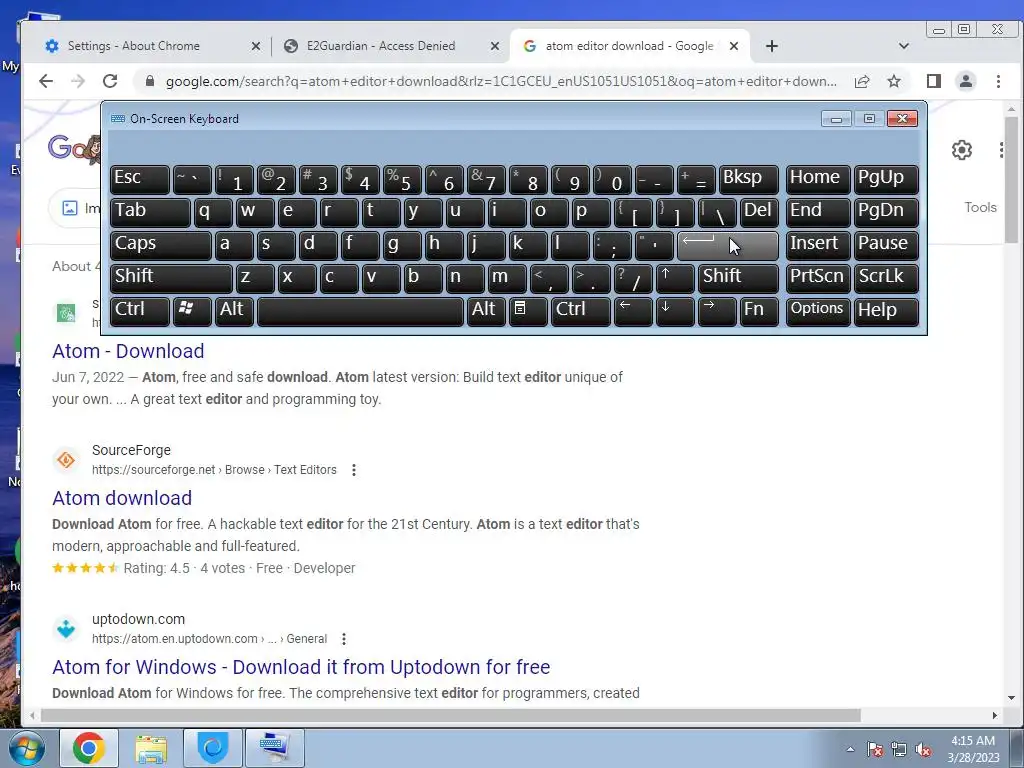Open Tools under Google search bar
The image size is (1024, 768).
(980, 208)
